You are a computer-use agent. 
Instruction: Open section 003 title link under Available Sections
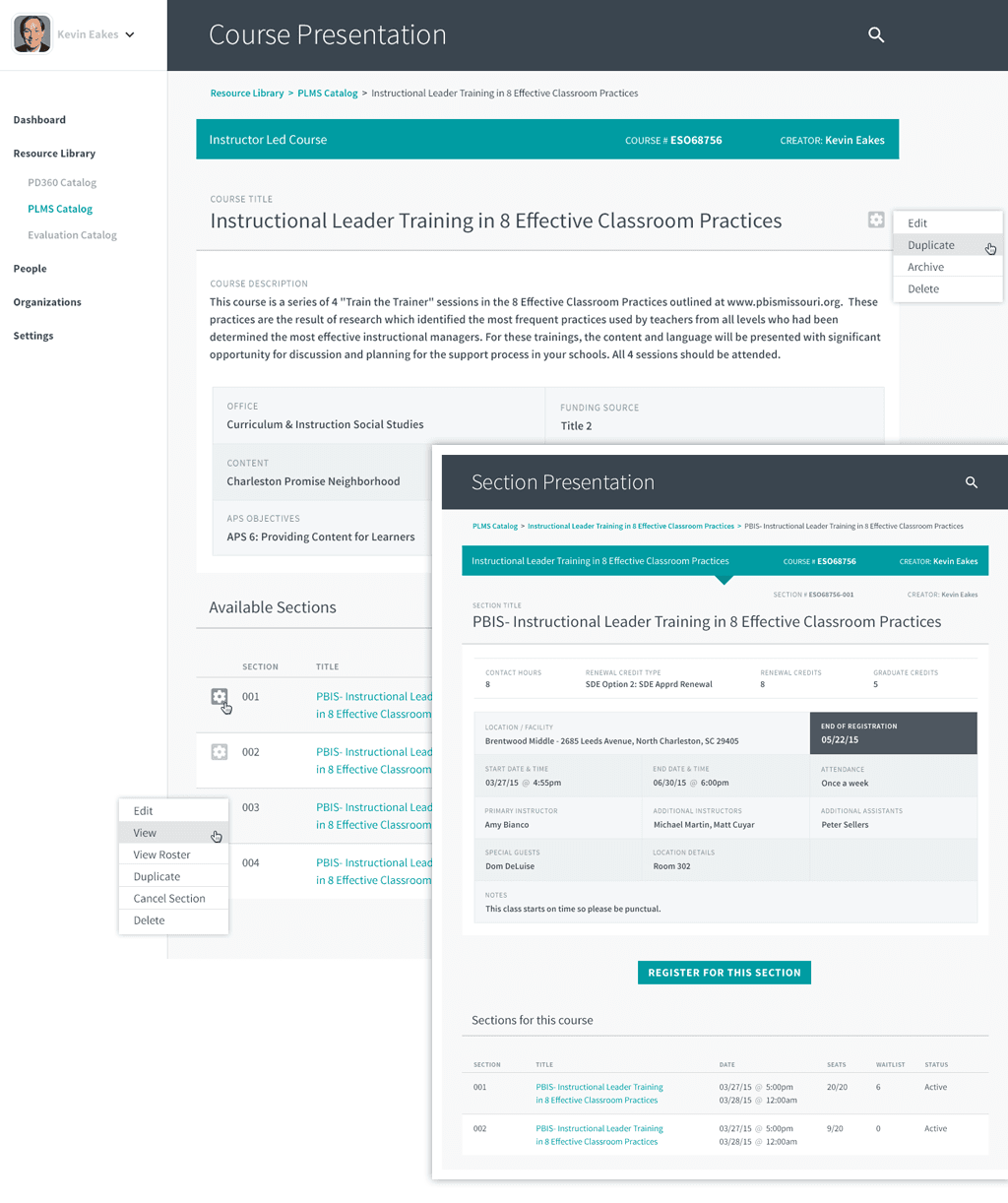coord(374,815)
